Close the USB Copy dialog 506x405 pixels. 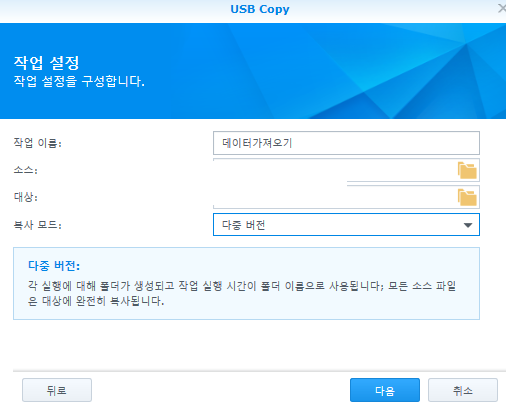pyautogui.click(x=502, y=8)
